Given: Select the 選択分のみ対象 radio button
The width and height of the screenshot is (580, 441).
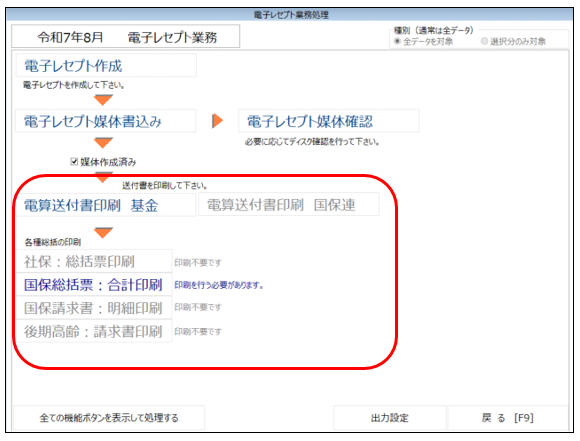Looking at the screenshot, I should point(484,41).
